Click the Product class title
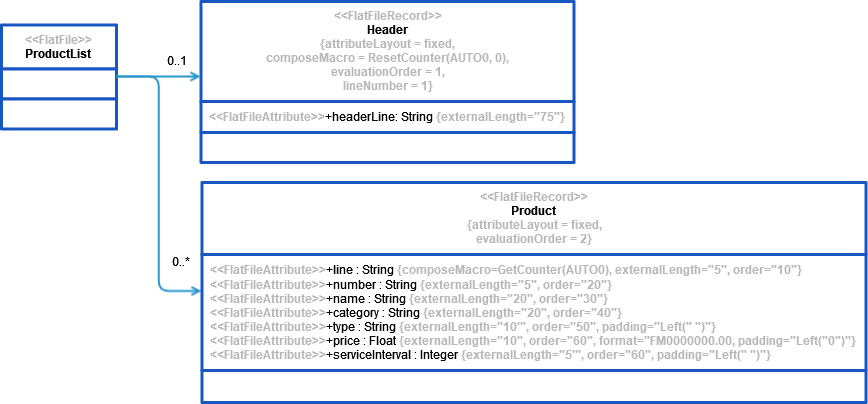 tap(533, 211)
